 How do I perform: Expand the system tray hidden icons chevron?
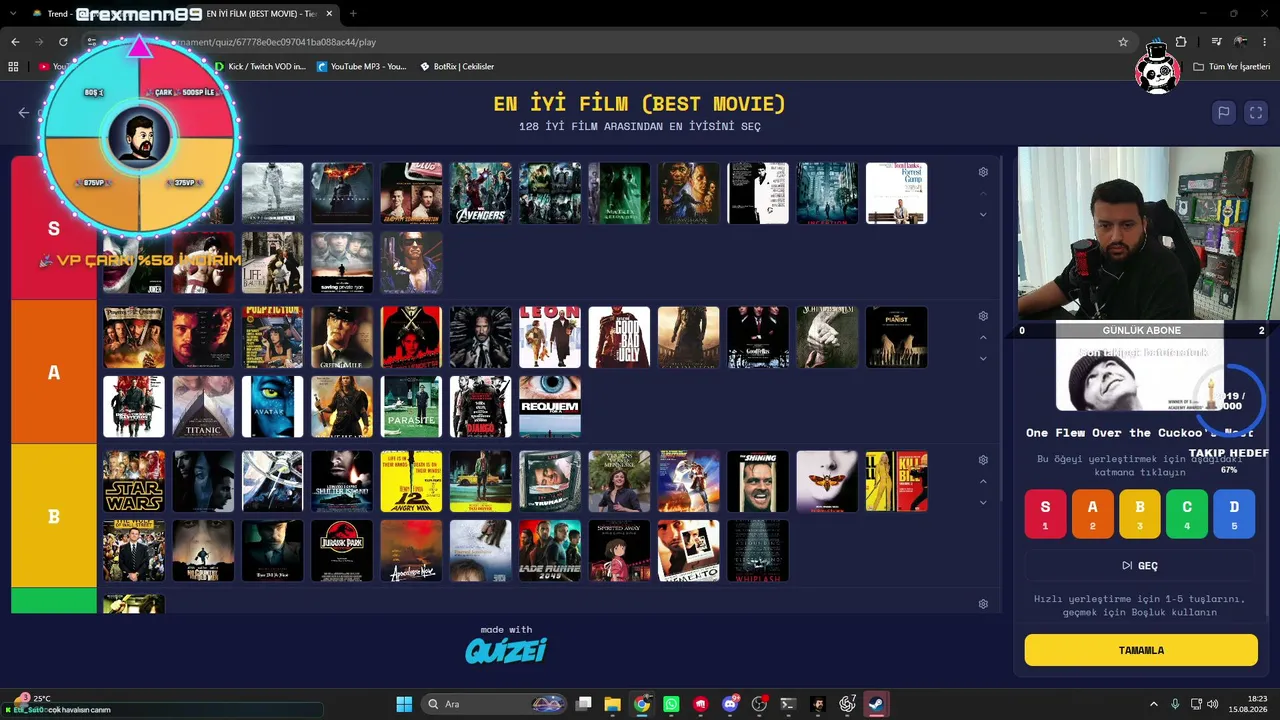click(x=1153, y=704)
